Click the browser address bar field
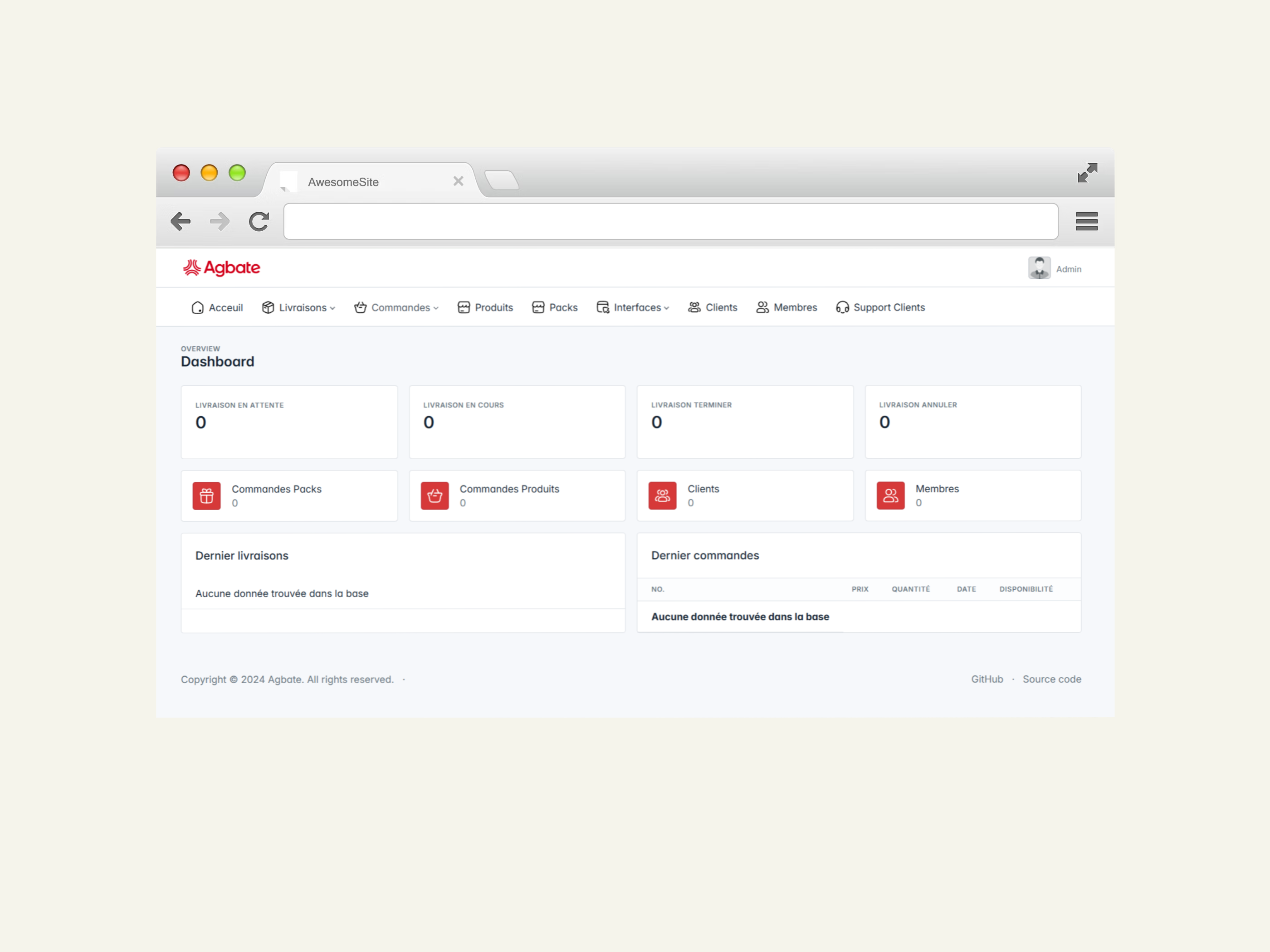The height and width of the screenshot is (952, 1270). coord(670,222)
